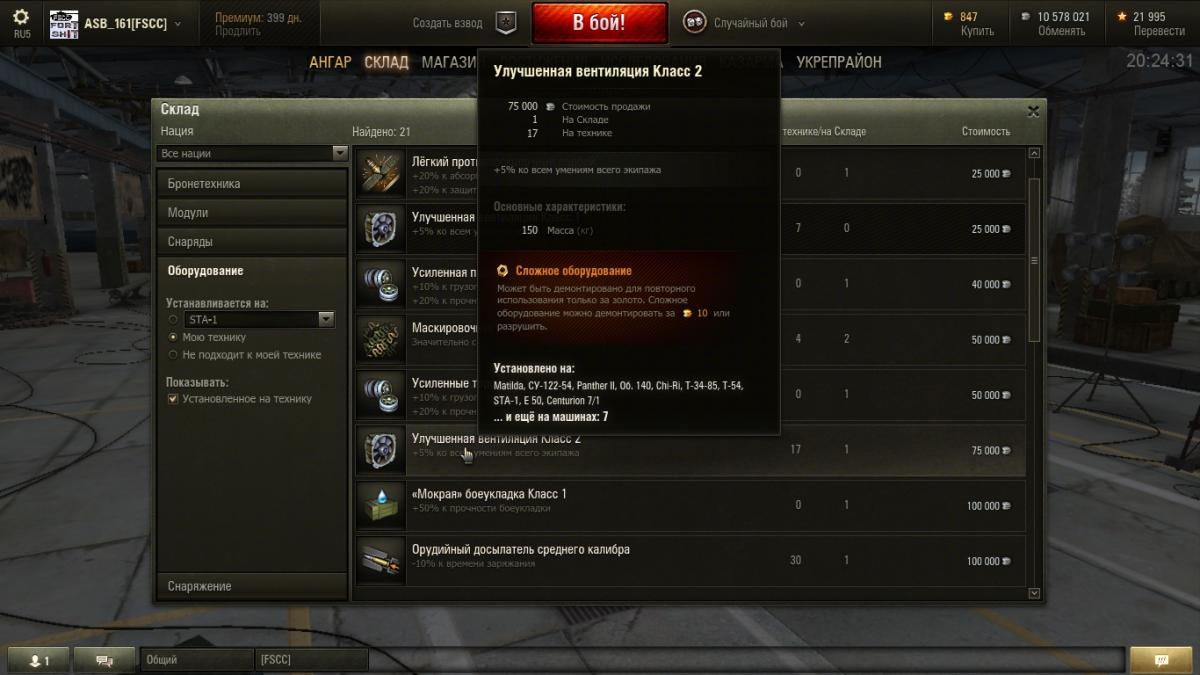Click the platoon emblem icon

pyautogui.click(x=507, y=22)
